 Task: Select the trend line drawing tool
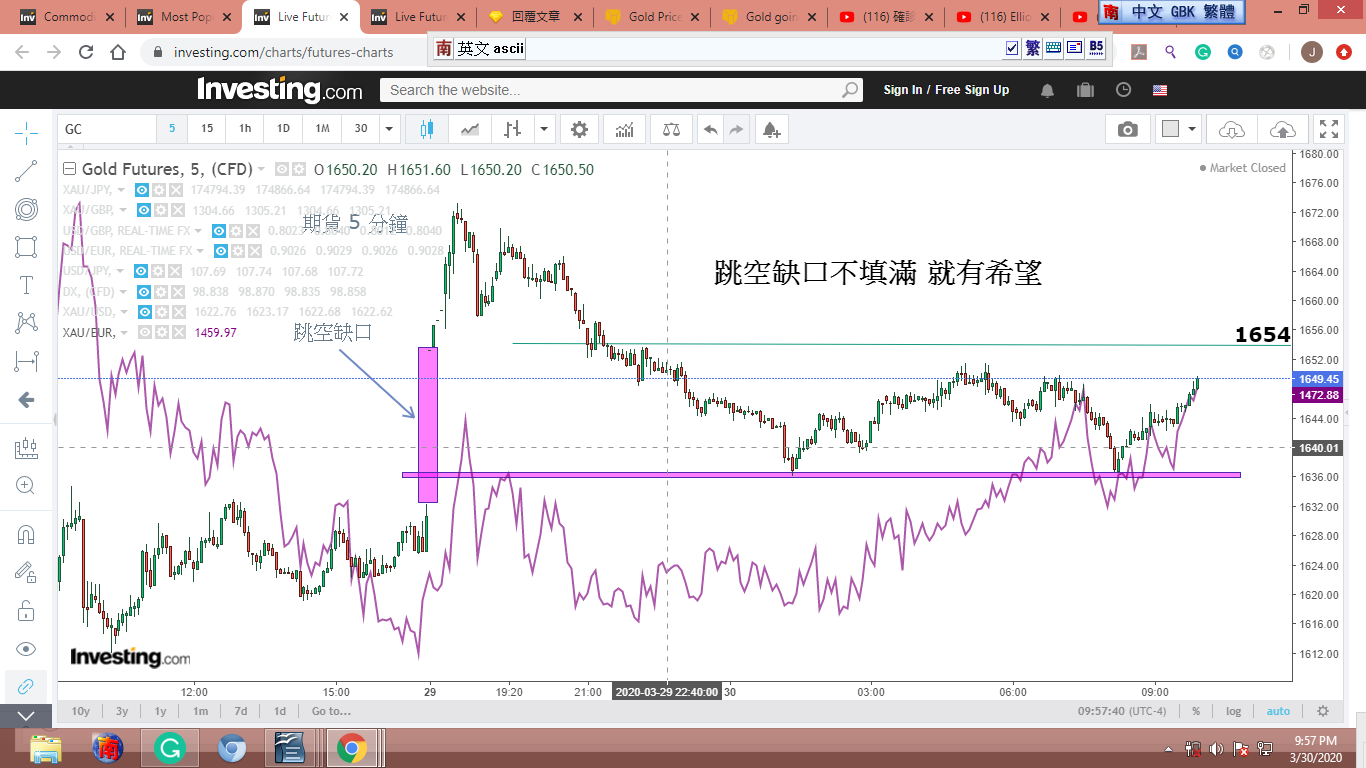click(26, 171)
